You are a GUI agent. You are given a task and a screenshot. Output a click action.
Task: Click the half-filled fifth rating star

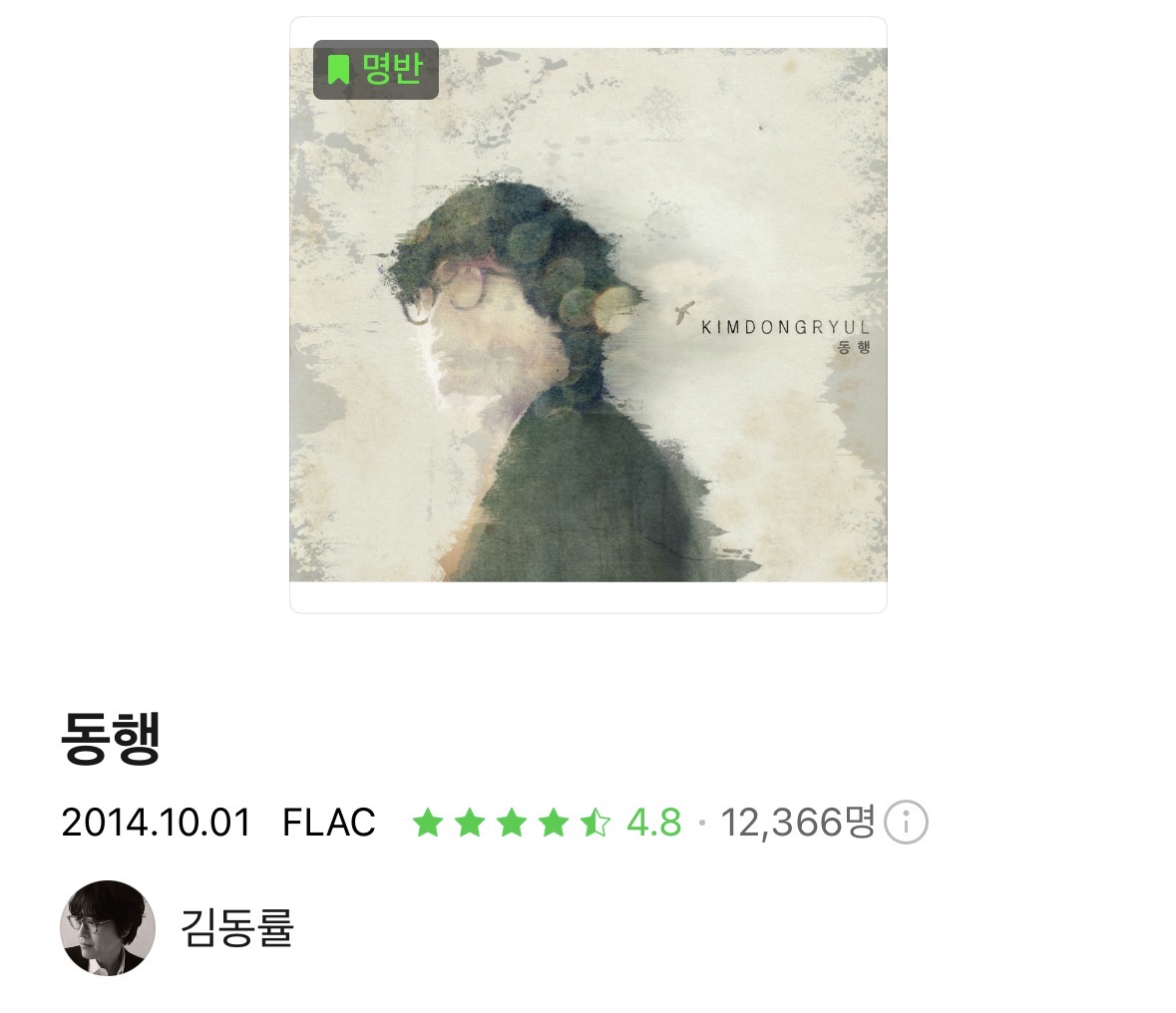(x=595, y=823)
